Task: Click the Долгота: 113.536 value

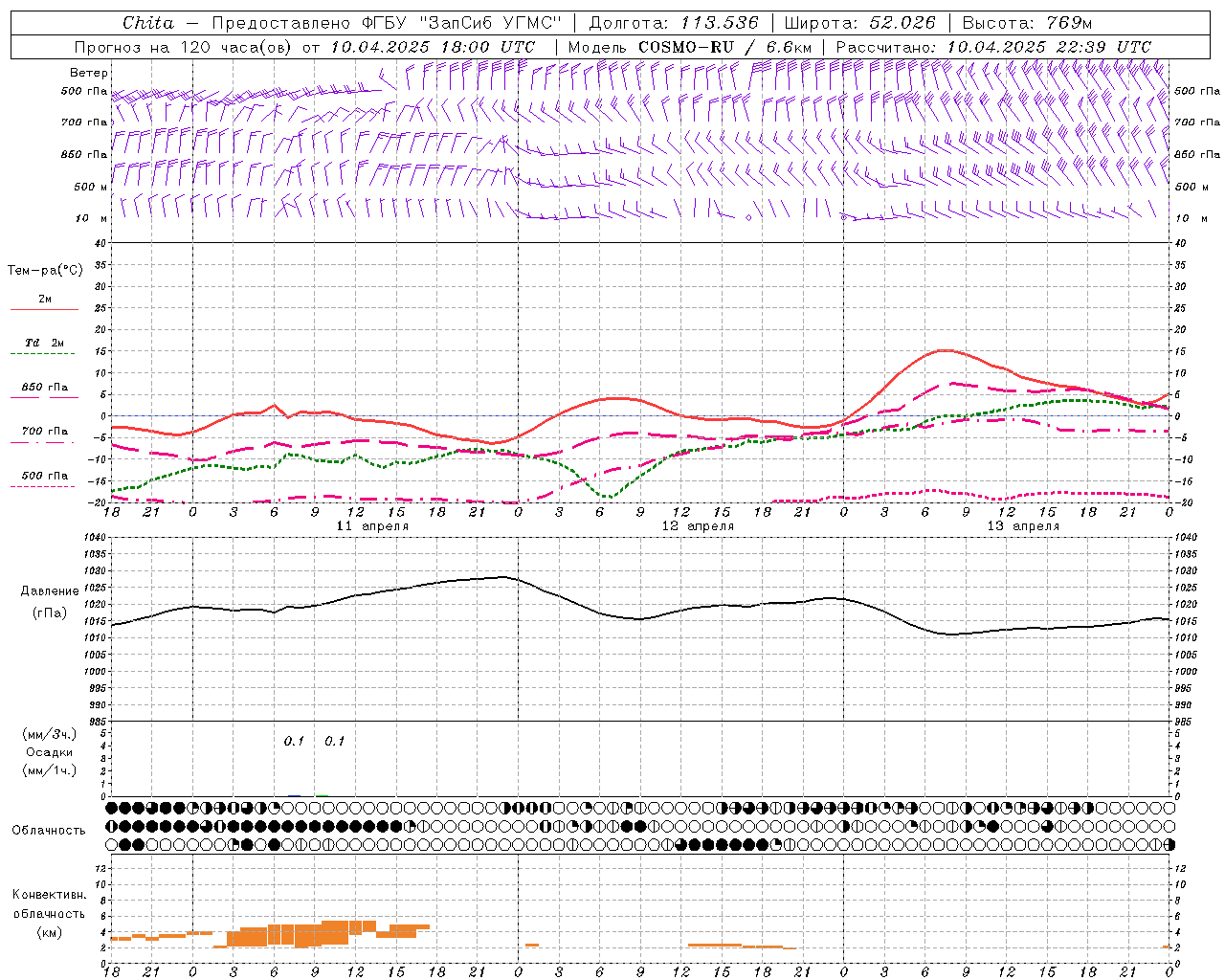Action: click(674, 23)
